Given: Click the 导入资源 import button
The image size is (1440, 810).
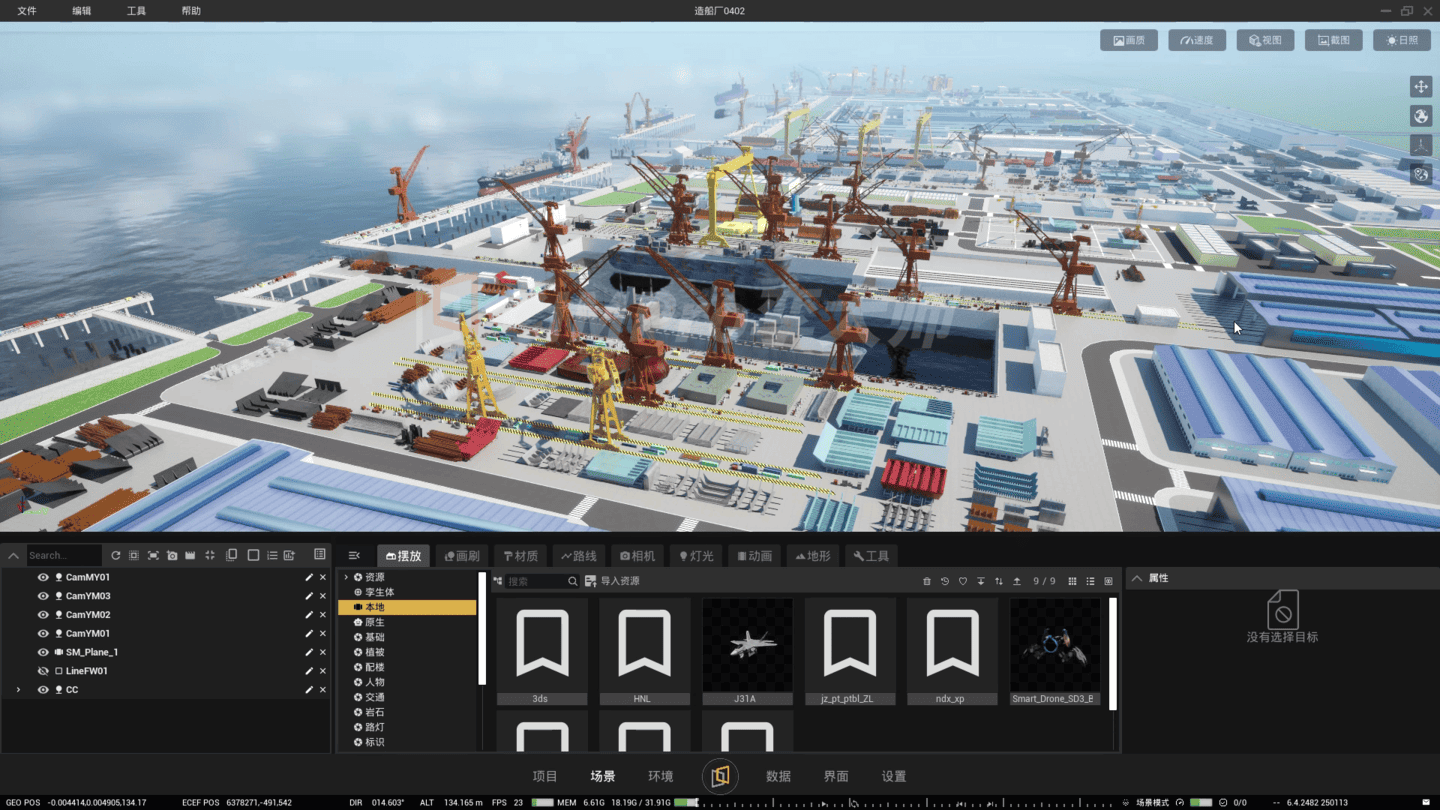Looking at the screenshot, I should point(612,581).
